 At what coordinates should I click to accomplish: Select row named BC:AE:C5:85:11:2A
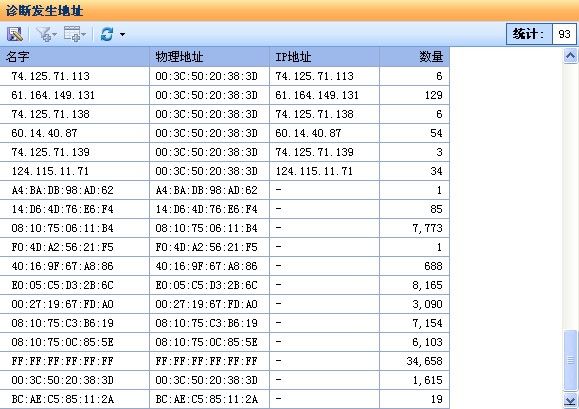(225, 399)
